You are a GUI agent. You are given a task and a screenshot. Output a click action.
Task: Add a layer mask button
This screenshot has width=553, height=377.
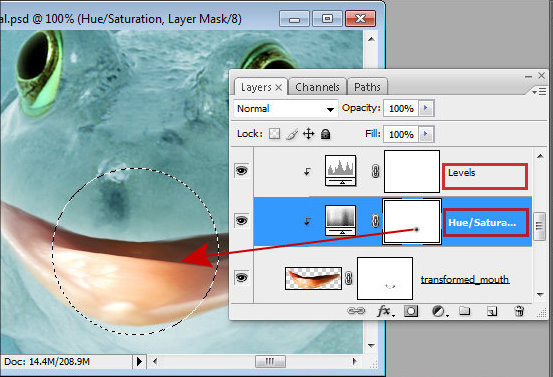tap(411, 311)
